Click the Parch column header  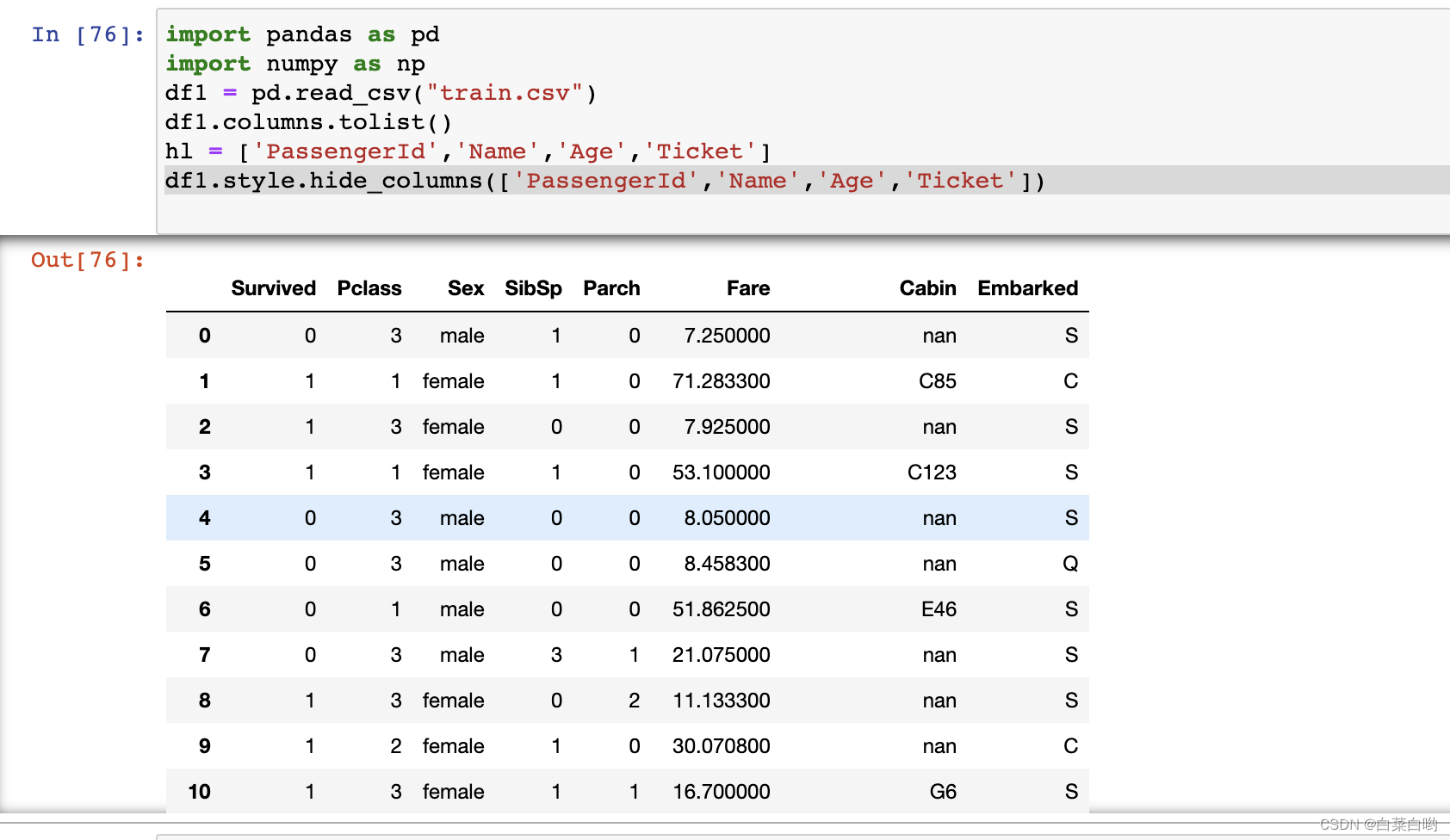pyautogui.click(x=611, y=288)
